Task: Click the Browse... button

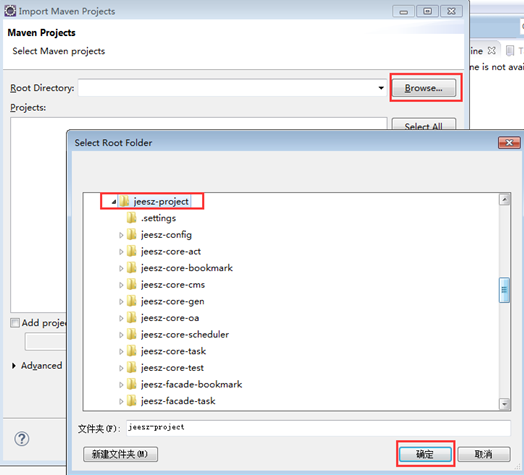Action: point(423,88)
